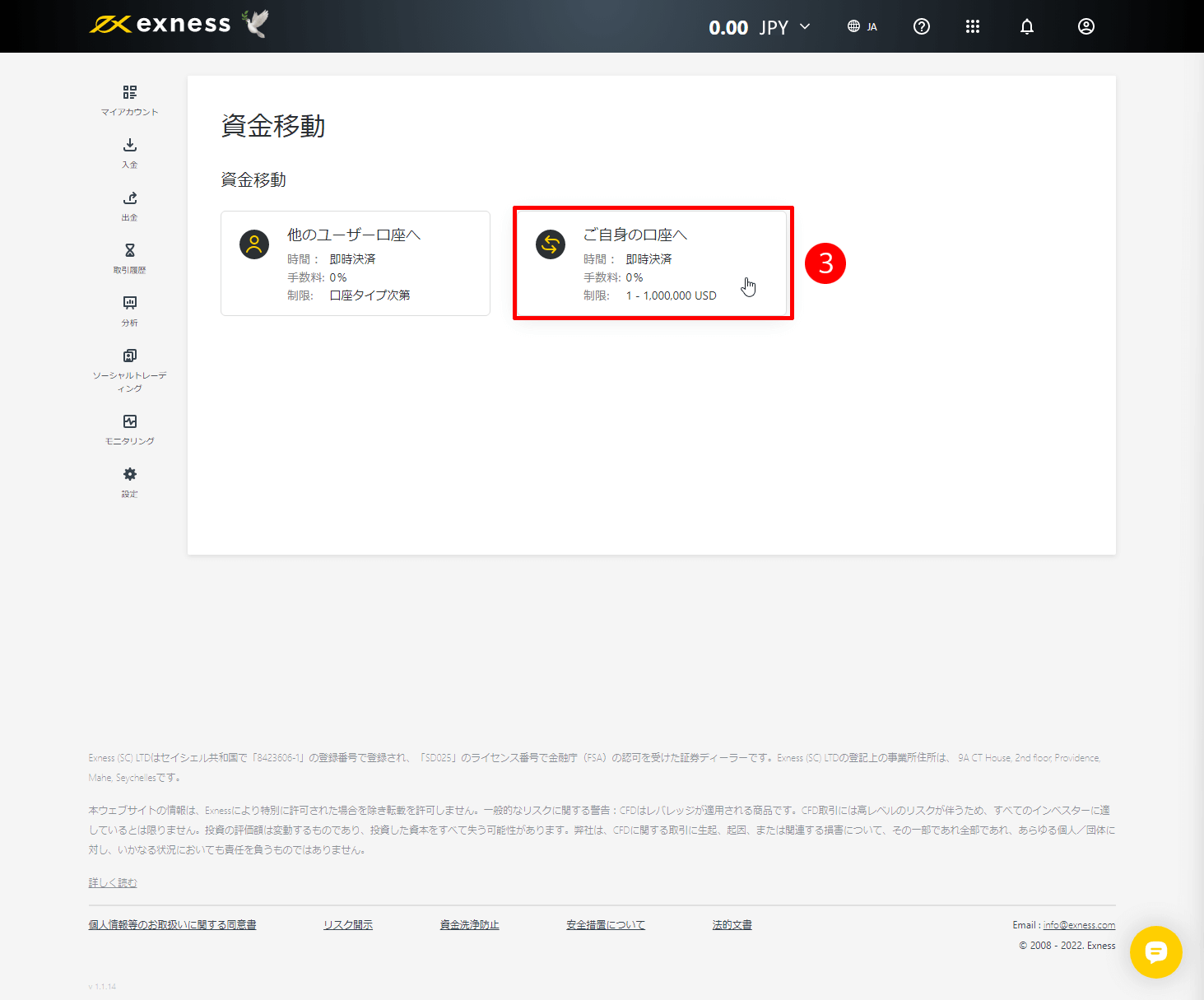1204x1000 pixels.
Task: Open the help question mark icon
Action: tap(921, 26)
